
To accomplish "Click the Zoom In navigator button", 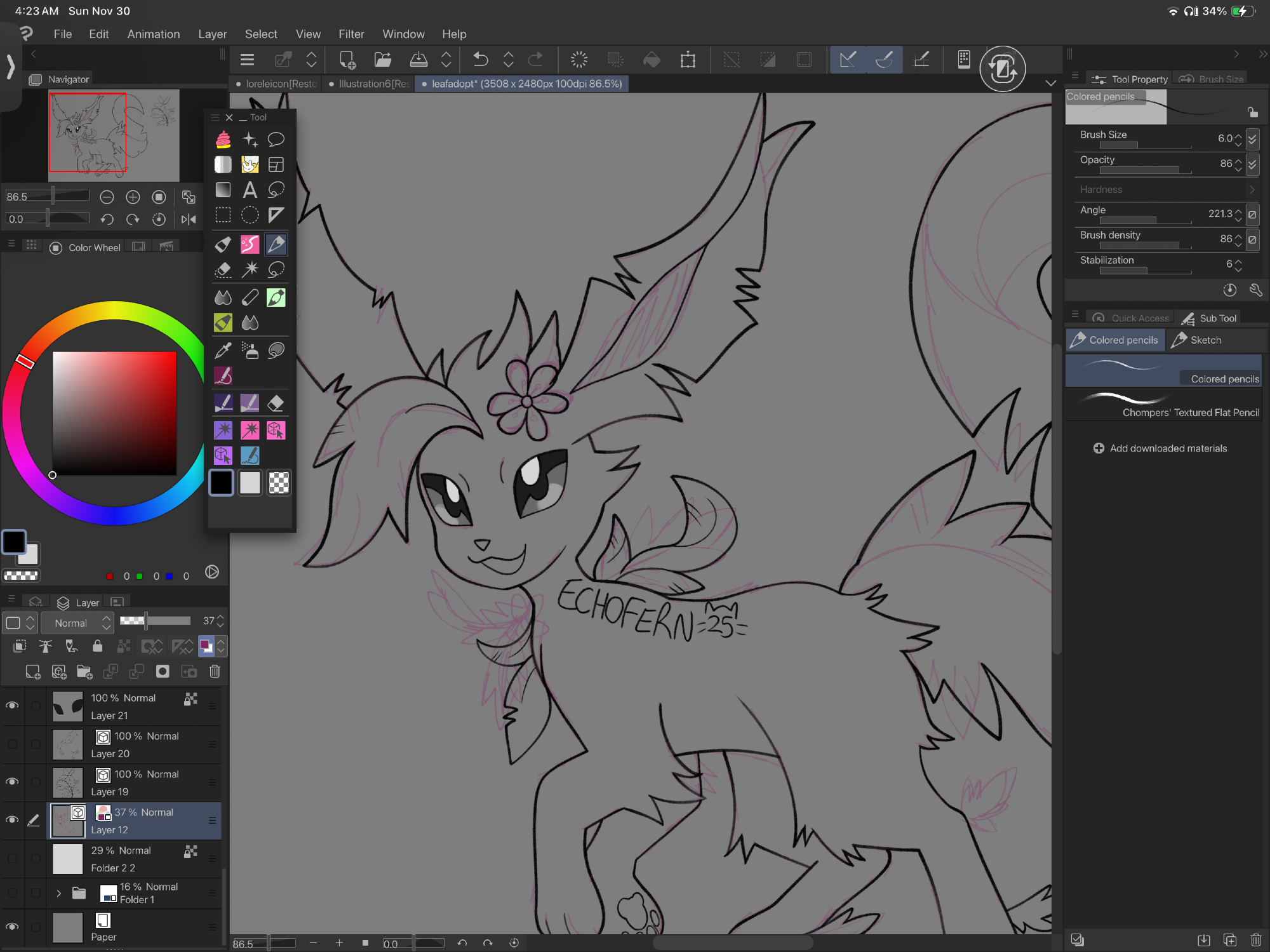I will [133, 197].
